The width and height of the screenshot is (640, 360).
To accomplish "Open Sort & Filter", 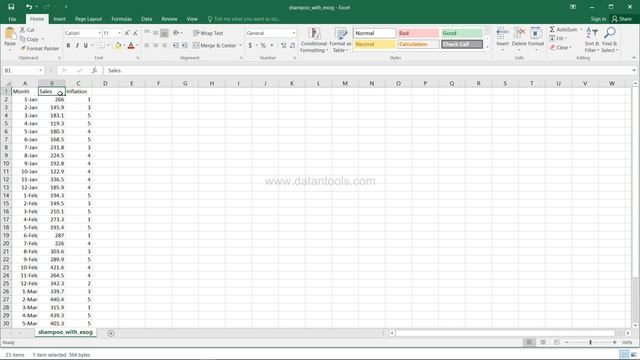I will pyautogui.click(x=591, y=40).
